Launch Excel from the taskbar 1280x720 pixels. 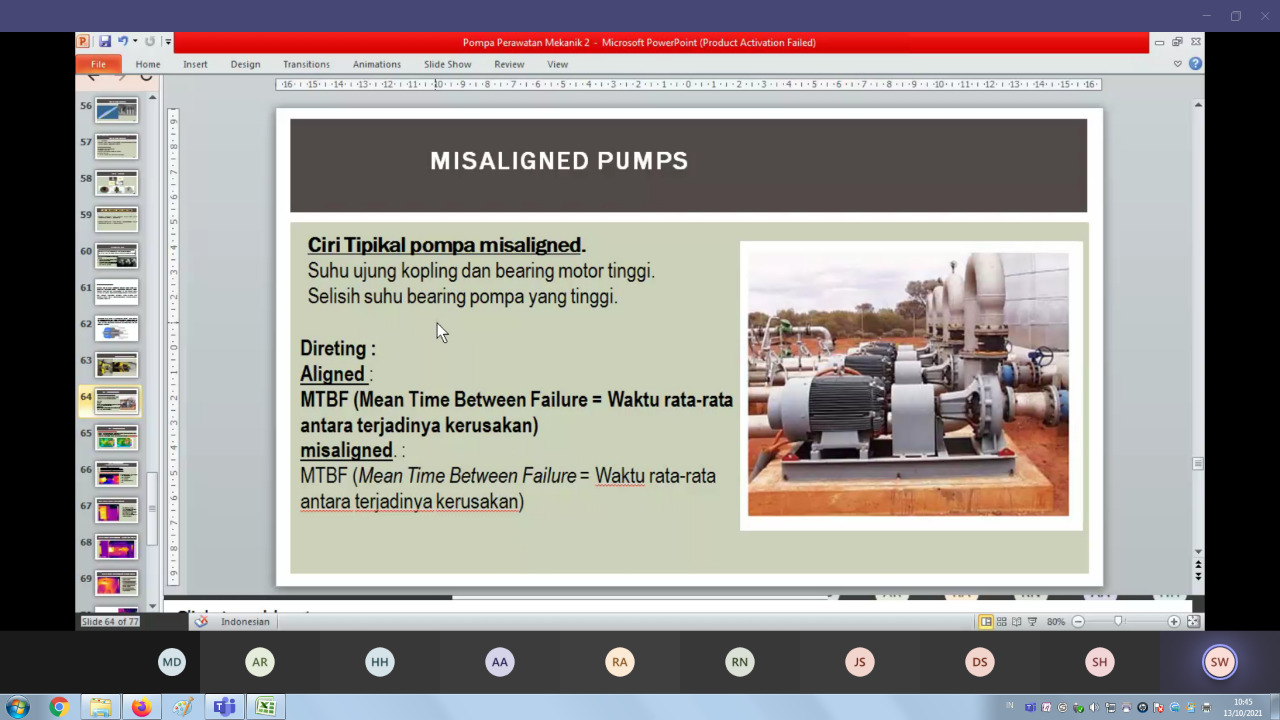coord(266,707)
